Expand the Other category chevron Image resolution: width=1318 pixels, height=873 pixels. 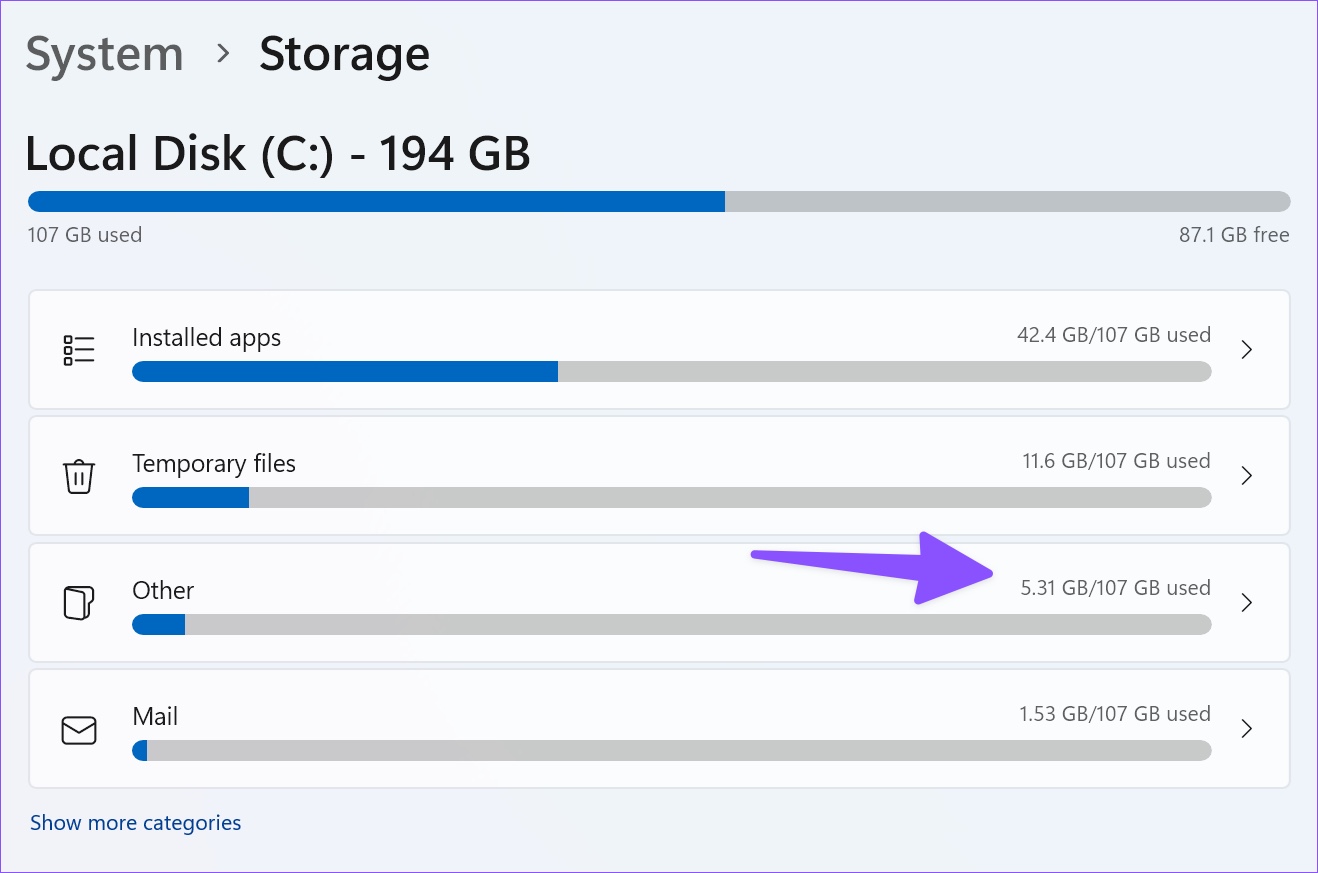click(1247, 603)
